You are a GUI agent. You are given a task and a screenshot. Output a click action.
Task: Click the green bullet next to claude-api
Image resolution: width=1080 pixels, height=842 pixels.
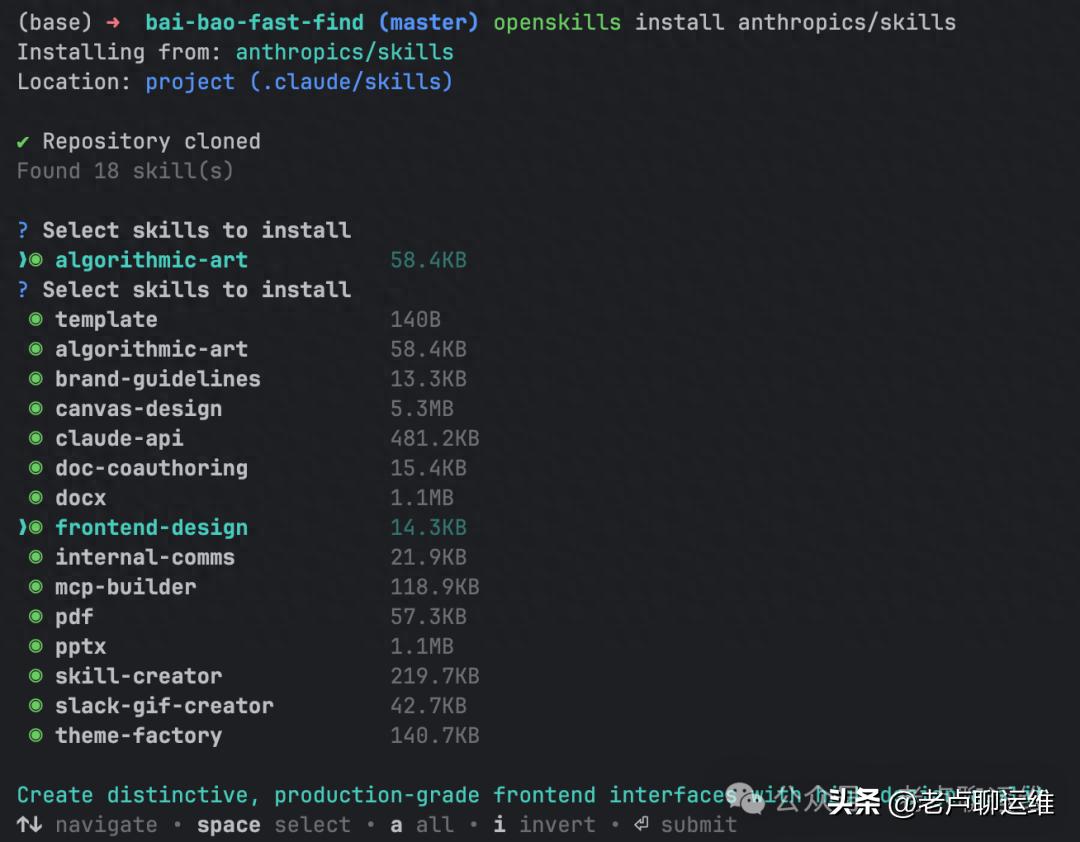[x=36, y=439]
